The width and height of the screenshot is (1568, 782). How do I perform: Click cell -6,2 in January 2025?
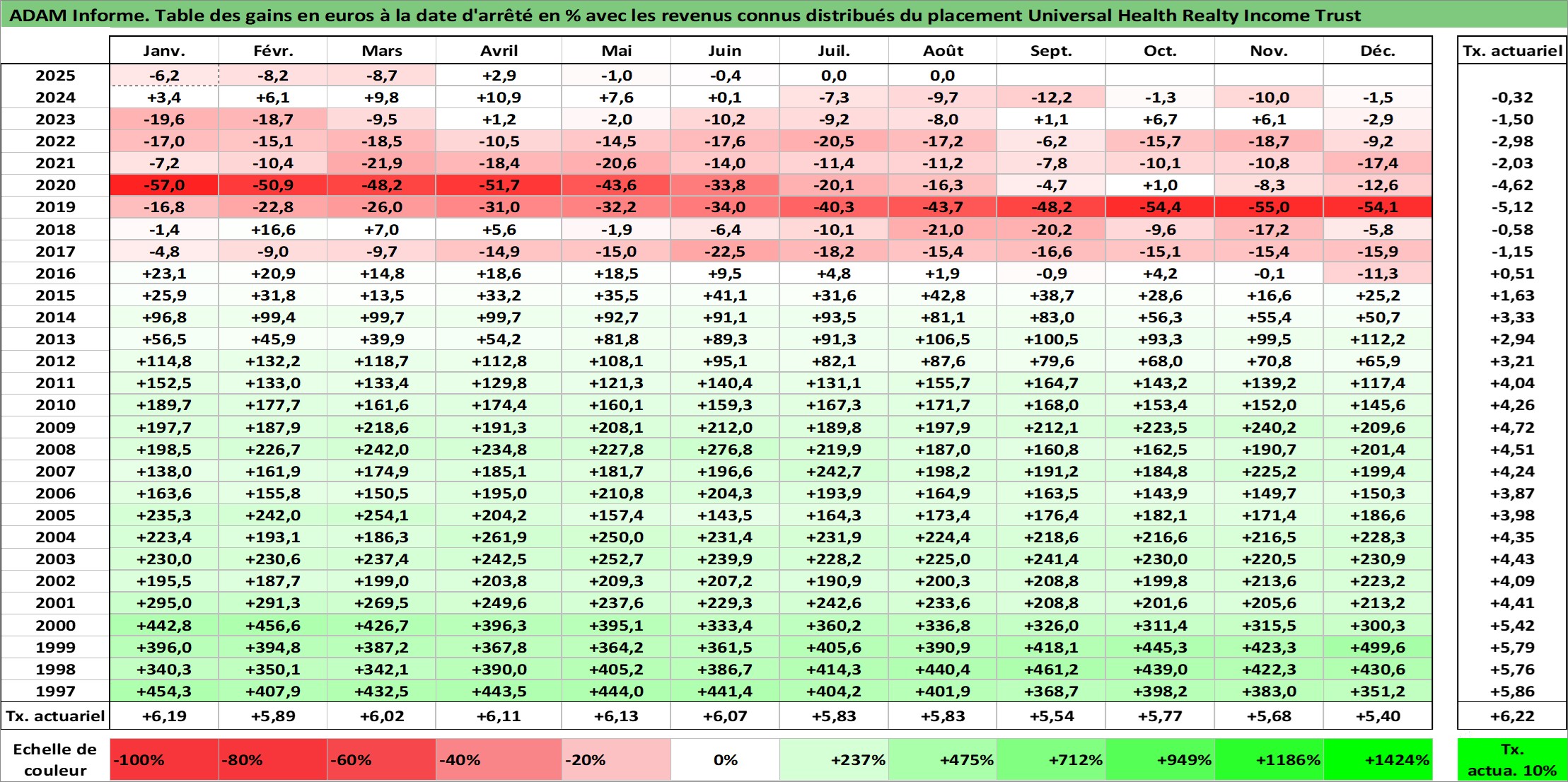(164, 76)
